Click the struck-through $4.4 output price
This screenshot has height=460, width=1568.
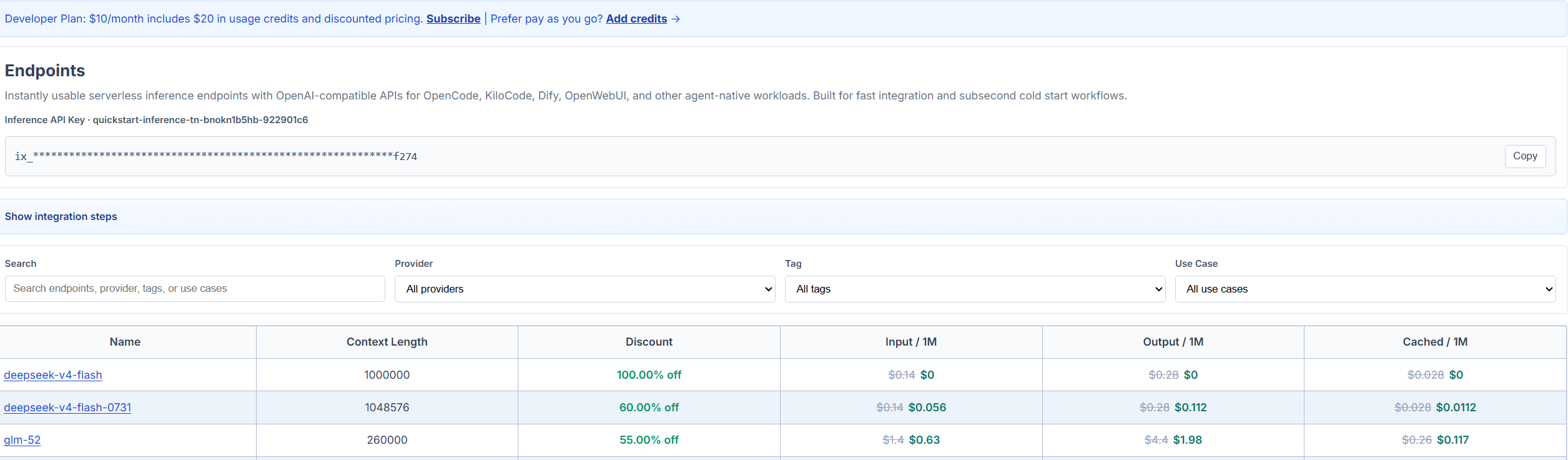[x=1156, y=440]
